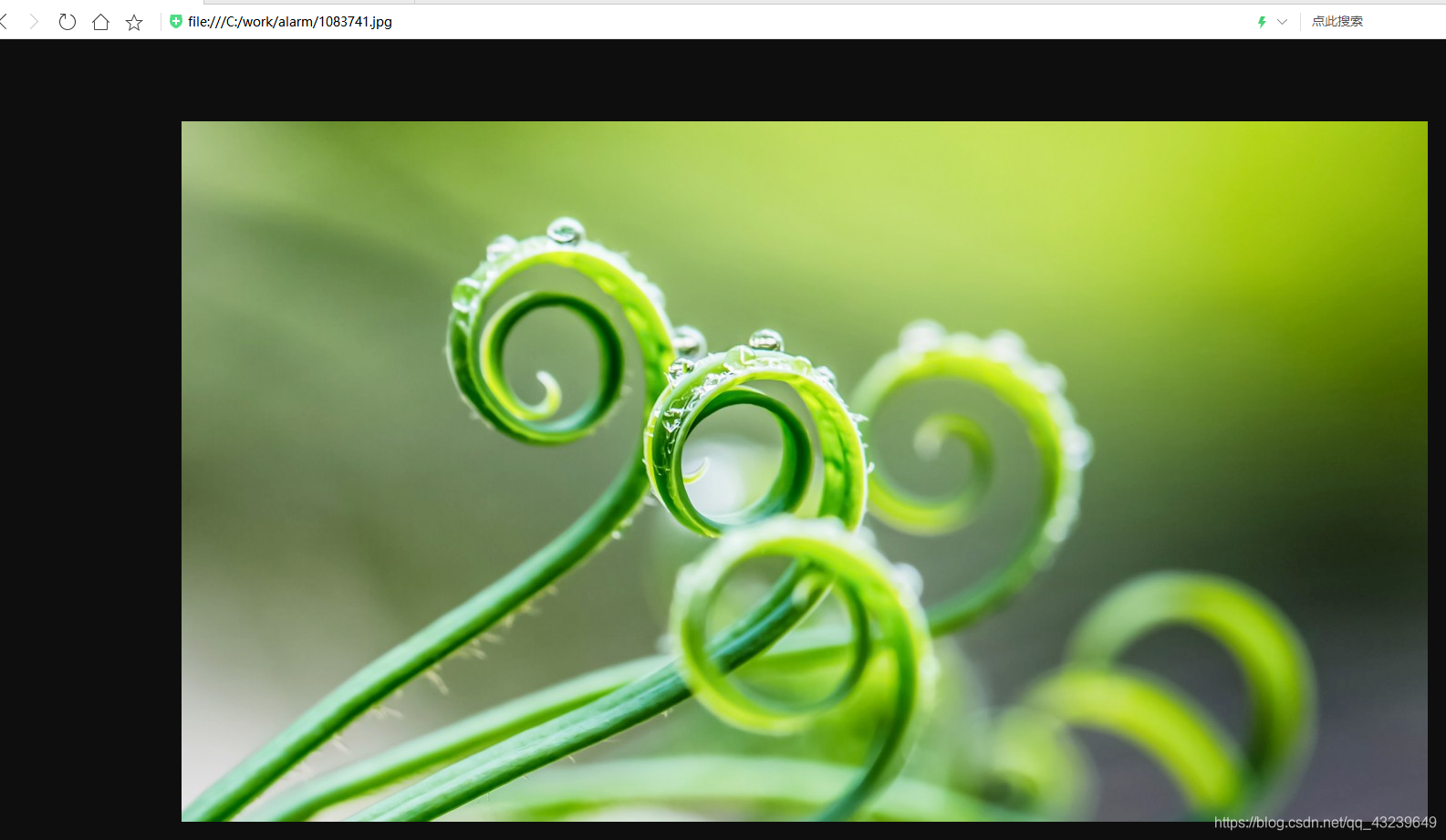Go back to the previous page
The height and width of the screenshot is (840, 1446).
point(4,21)
